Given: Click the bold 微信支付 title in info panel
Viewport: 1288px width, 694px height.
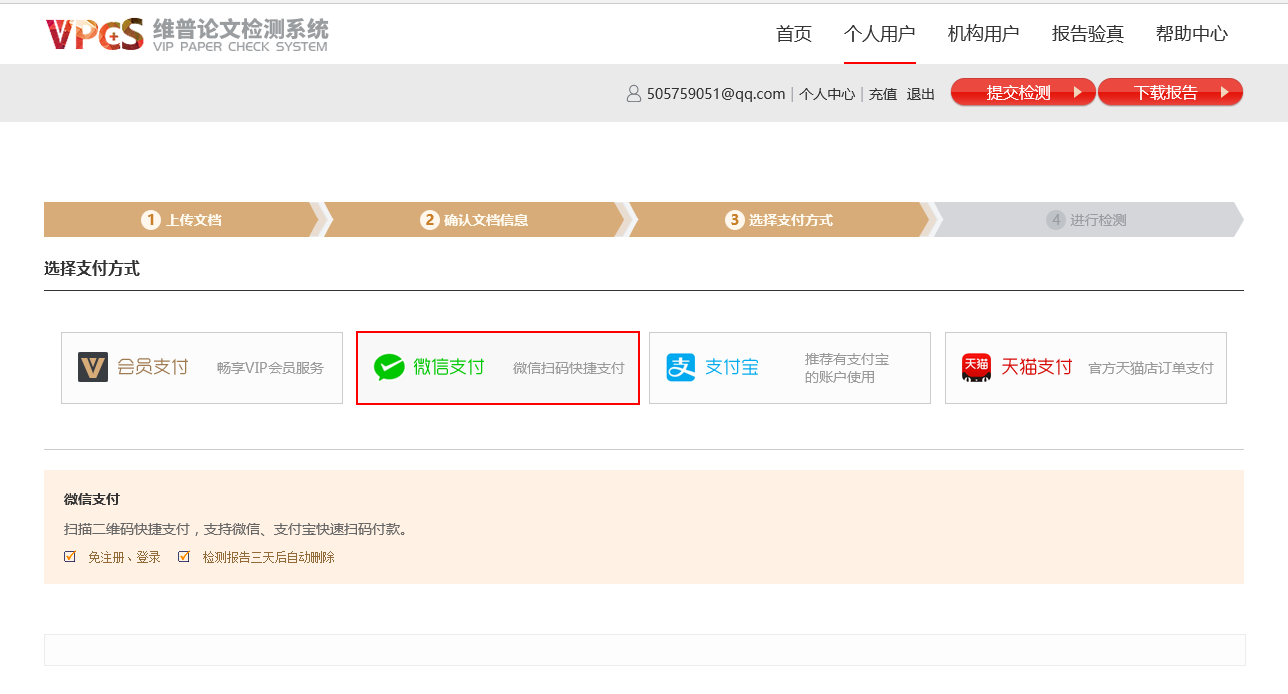Looking at the screenshot, I should click(x=92, y=499).
